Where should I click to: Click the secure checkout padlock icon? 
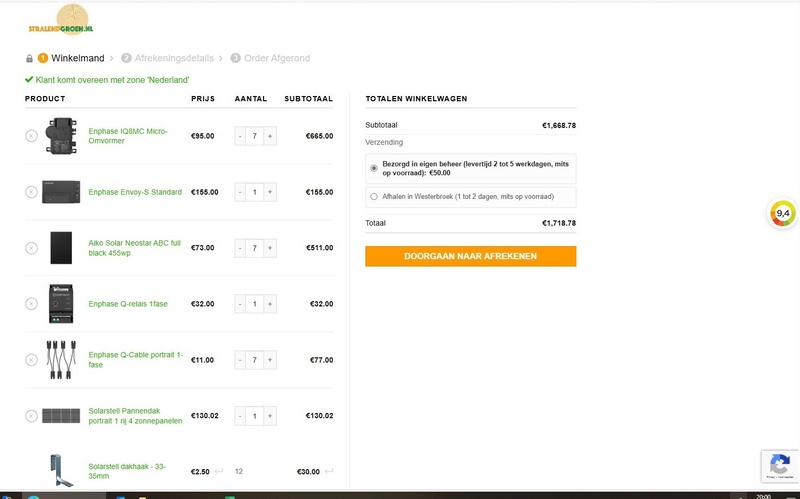point(29,58)
